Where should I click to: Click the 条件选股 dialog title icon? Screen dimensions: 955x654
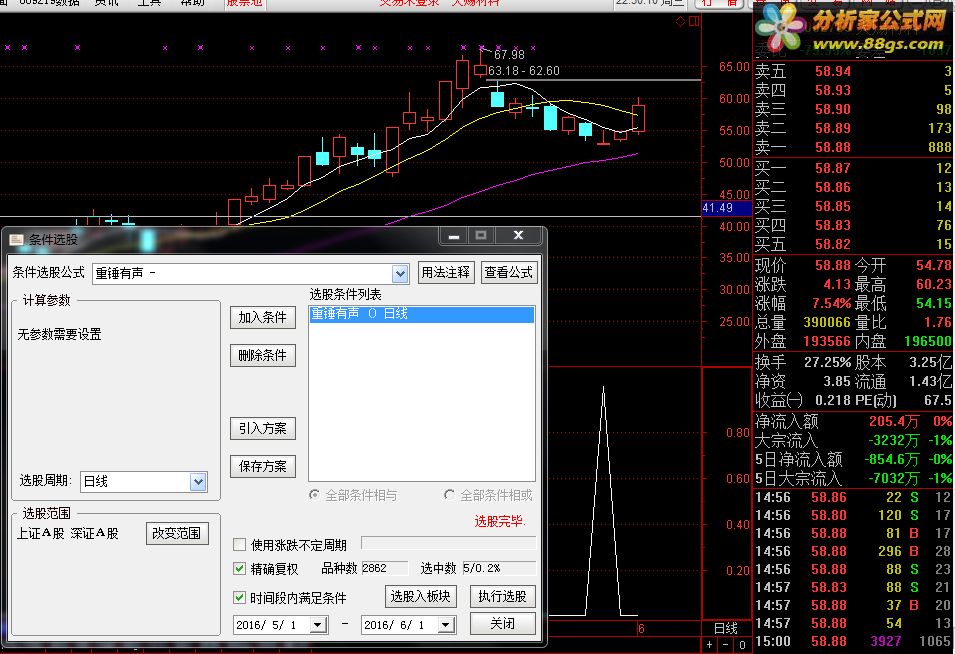[16, 240]
